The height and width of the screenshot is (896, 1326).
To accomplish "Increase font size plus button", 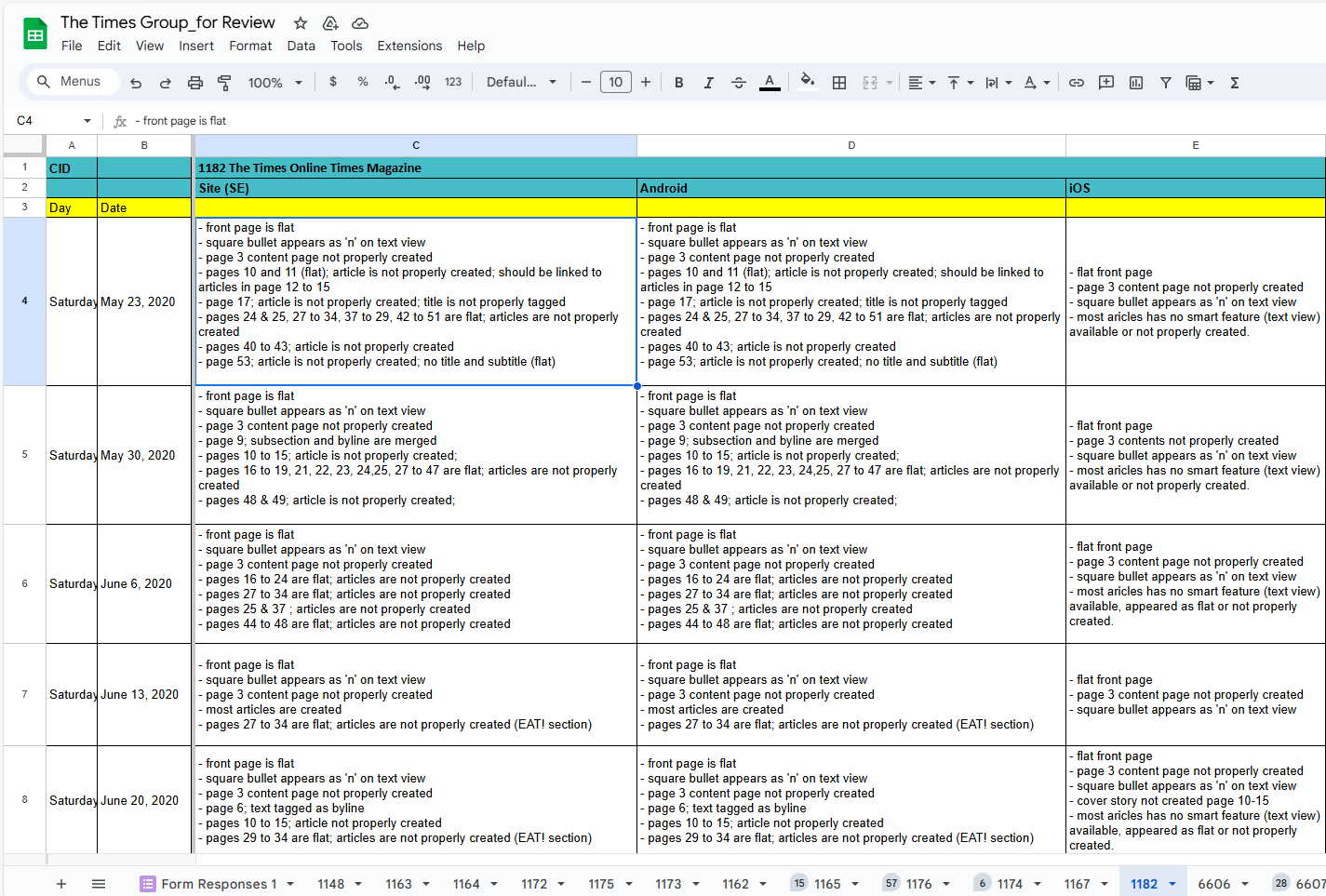I will tap(646, 82).
